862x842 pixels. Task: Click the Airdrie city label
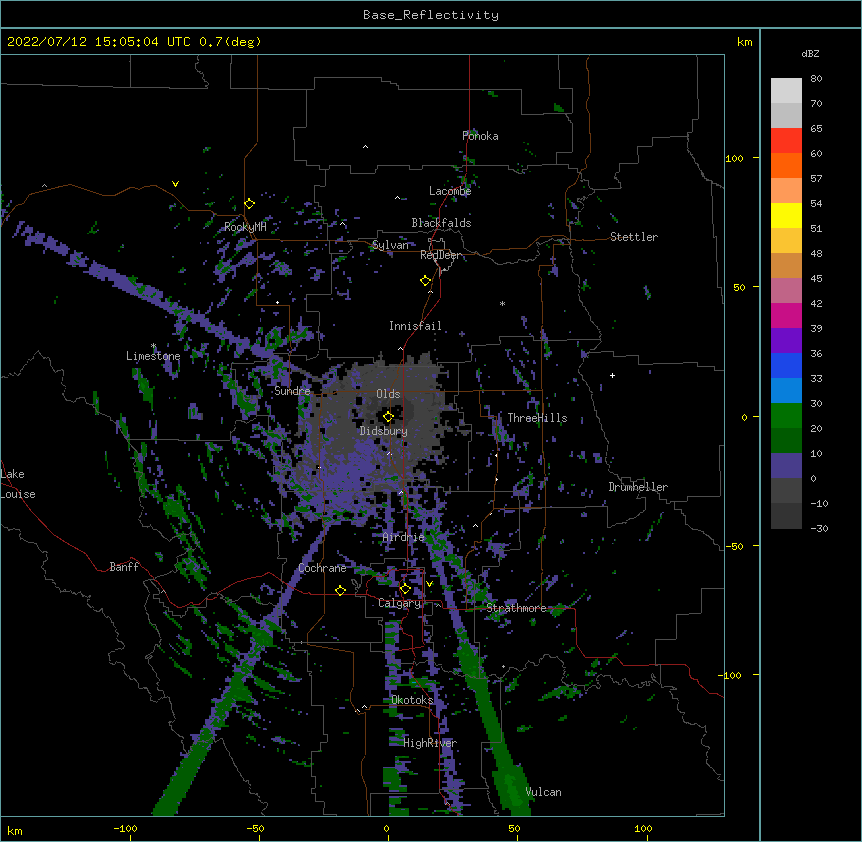coord(404,537)
